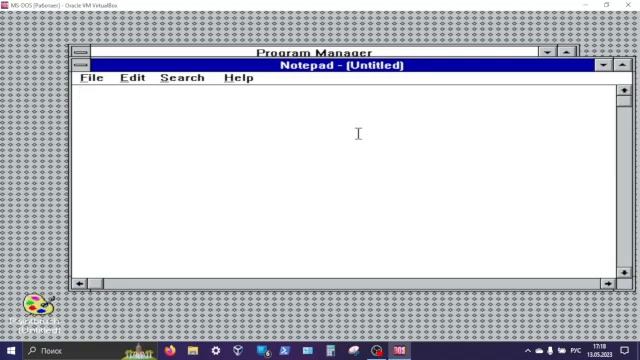Maximize Notepad with the up arrow button
Screen dimensions: 640x360
622,65
